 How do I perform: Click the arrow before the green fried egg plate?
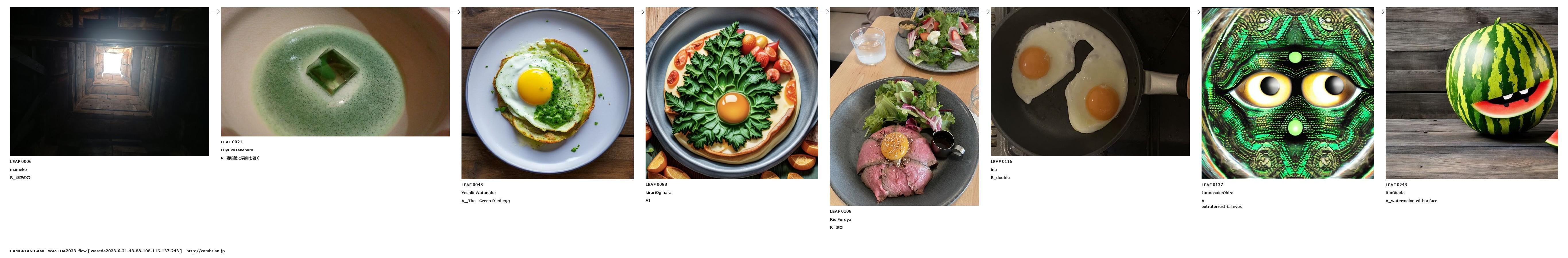point(455,11)
